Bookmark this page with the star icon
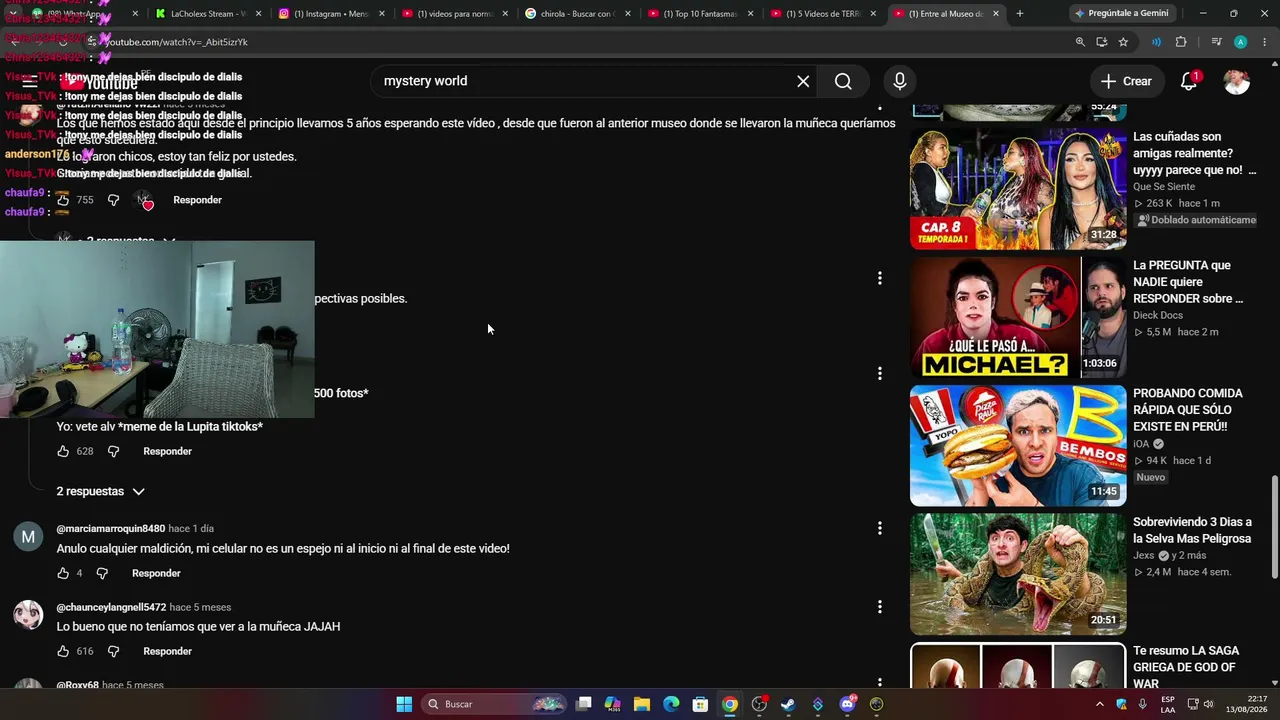This screenshot has width=1280, height=720. (1123, 42)
